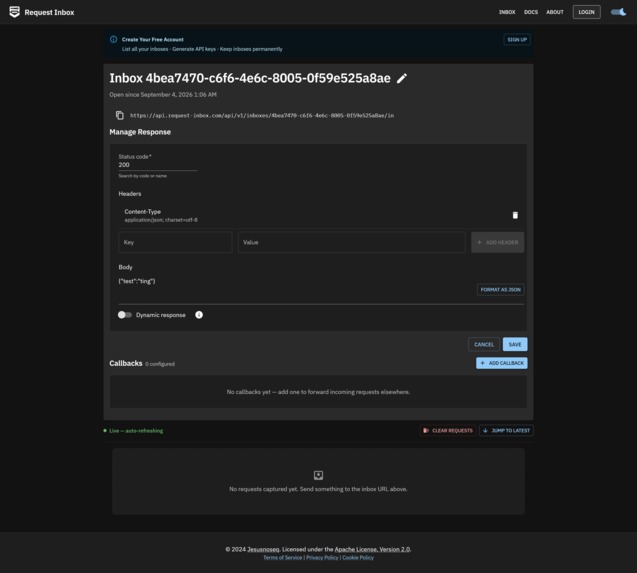The width and height of the screenshot is (637, 573).
Task: Copy the inbox URL with the clipboard icon
Action: tap(119, 115)
